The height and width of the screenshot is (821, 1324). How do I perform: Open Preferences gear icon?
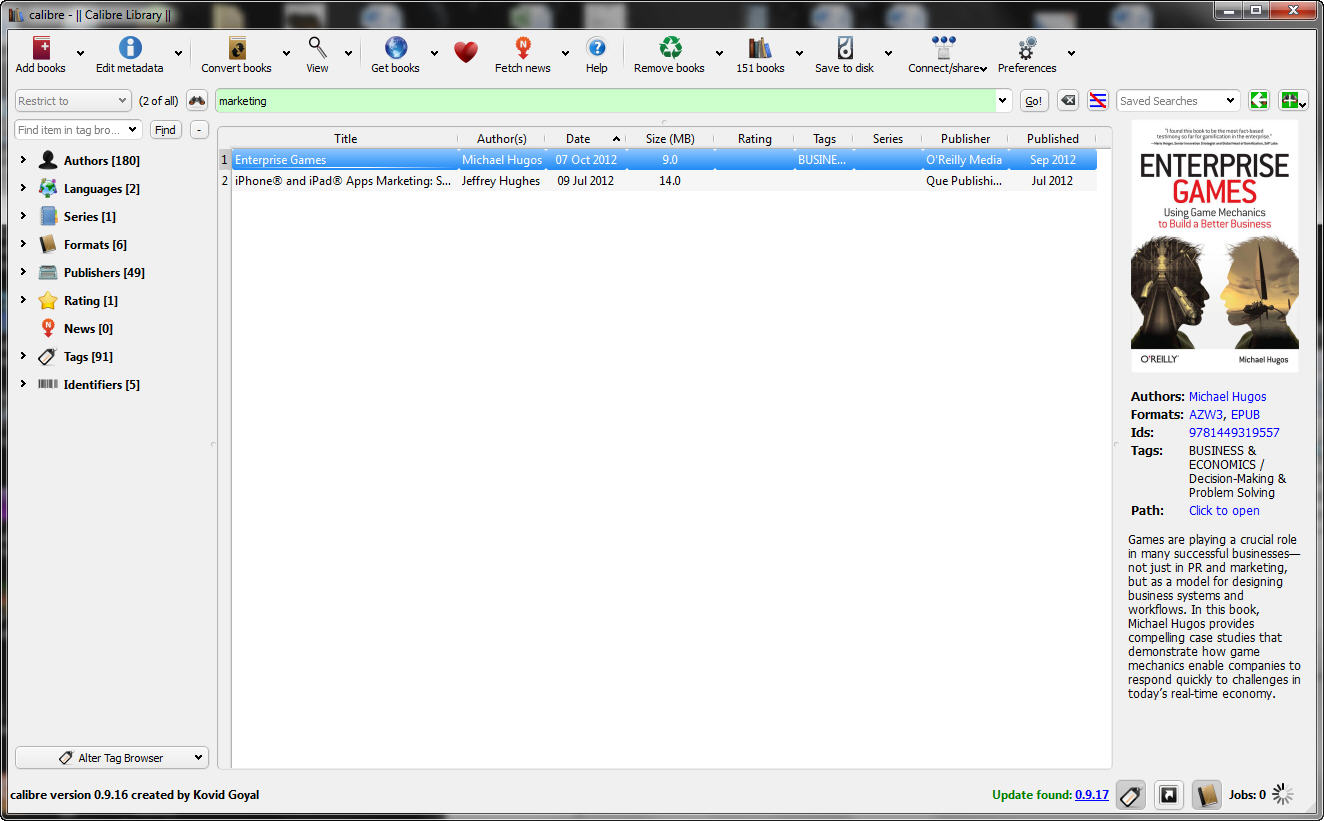pyautogui.click(x=1027, y=48)
